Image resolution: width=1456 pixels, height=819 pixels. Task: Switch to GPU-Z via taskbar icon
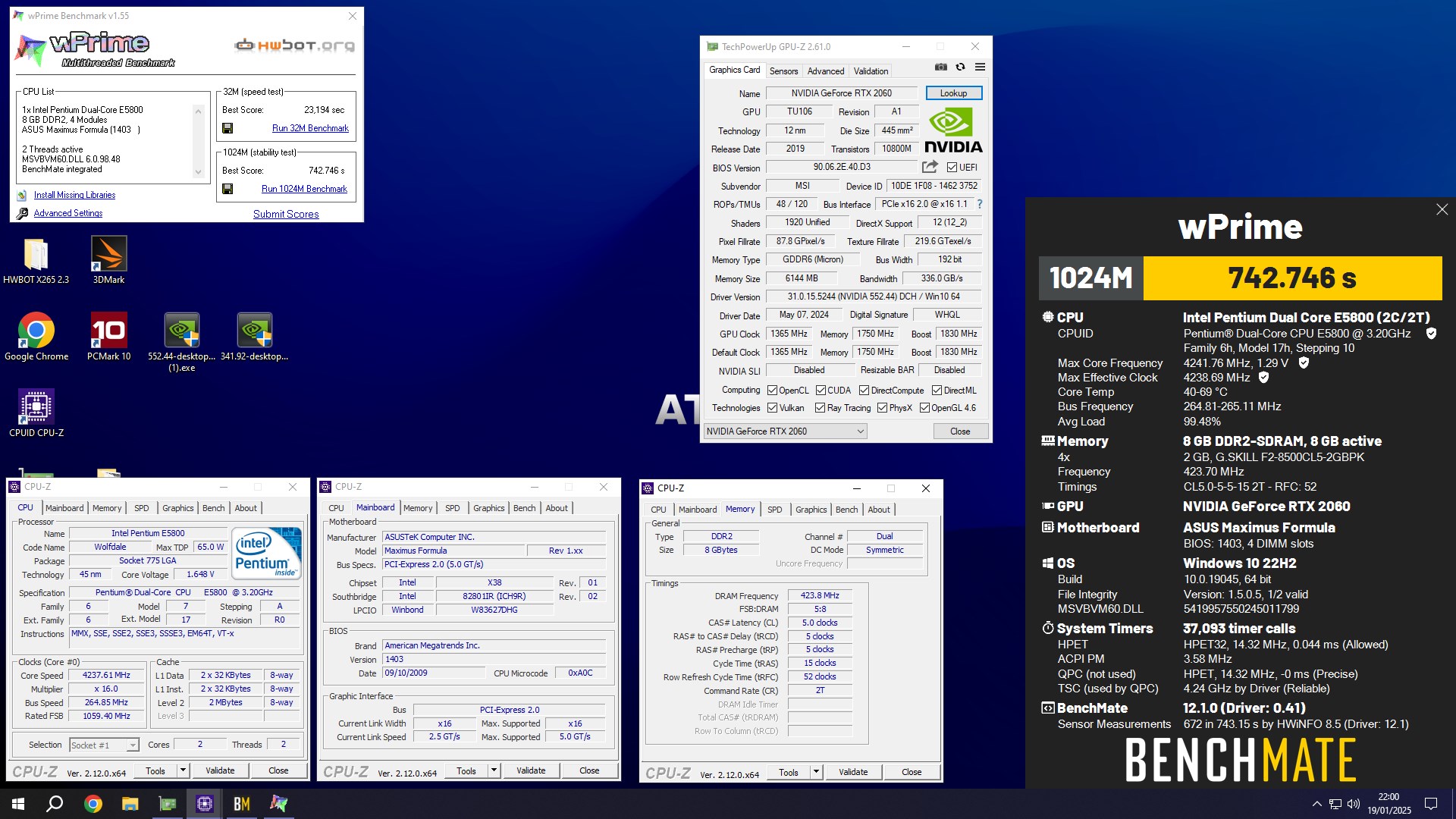tap(167, 804)
